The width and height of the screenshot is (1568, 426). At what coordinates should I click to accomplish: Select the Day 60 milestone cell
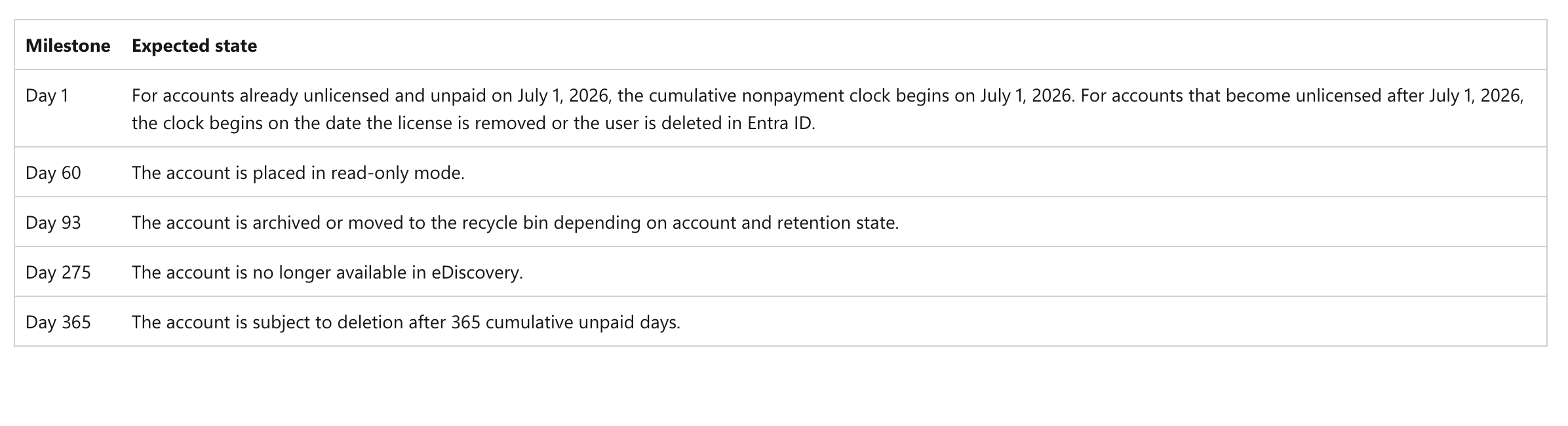point(53,173)
